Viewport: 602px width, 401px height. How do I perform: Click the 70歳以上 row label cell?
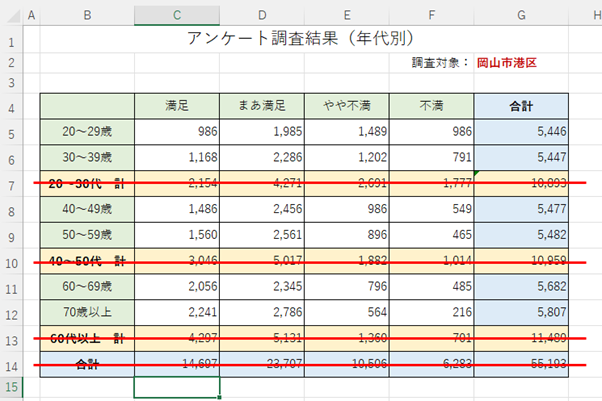[87, 314]
